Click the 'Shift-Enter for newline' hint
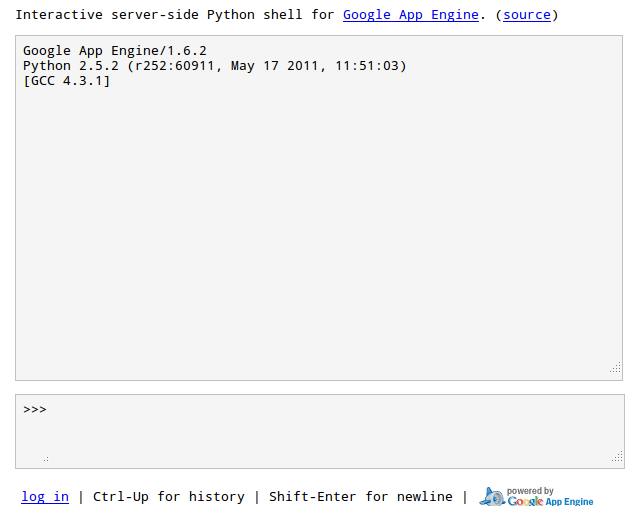The image size is (636, 506). click(x=361, y=497)
